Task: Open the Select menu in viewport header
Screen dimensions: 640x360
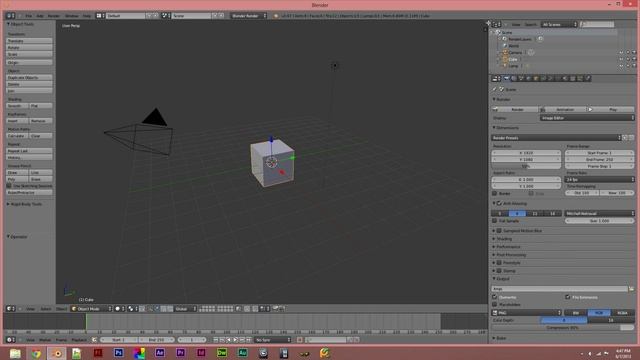Action: [x=46, y=309]
